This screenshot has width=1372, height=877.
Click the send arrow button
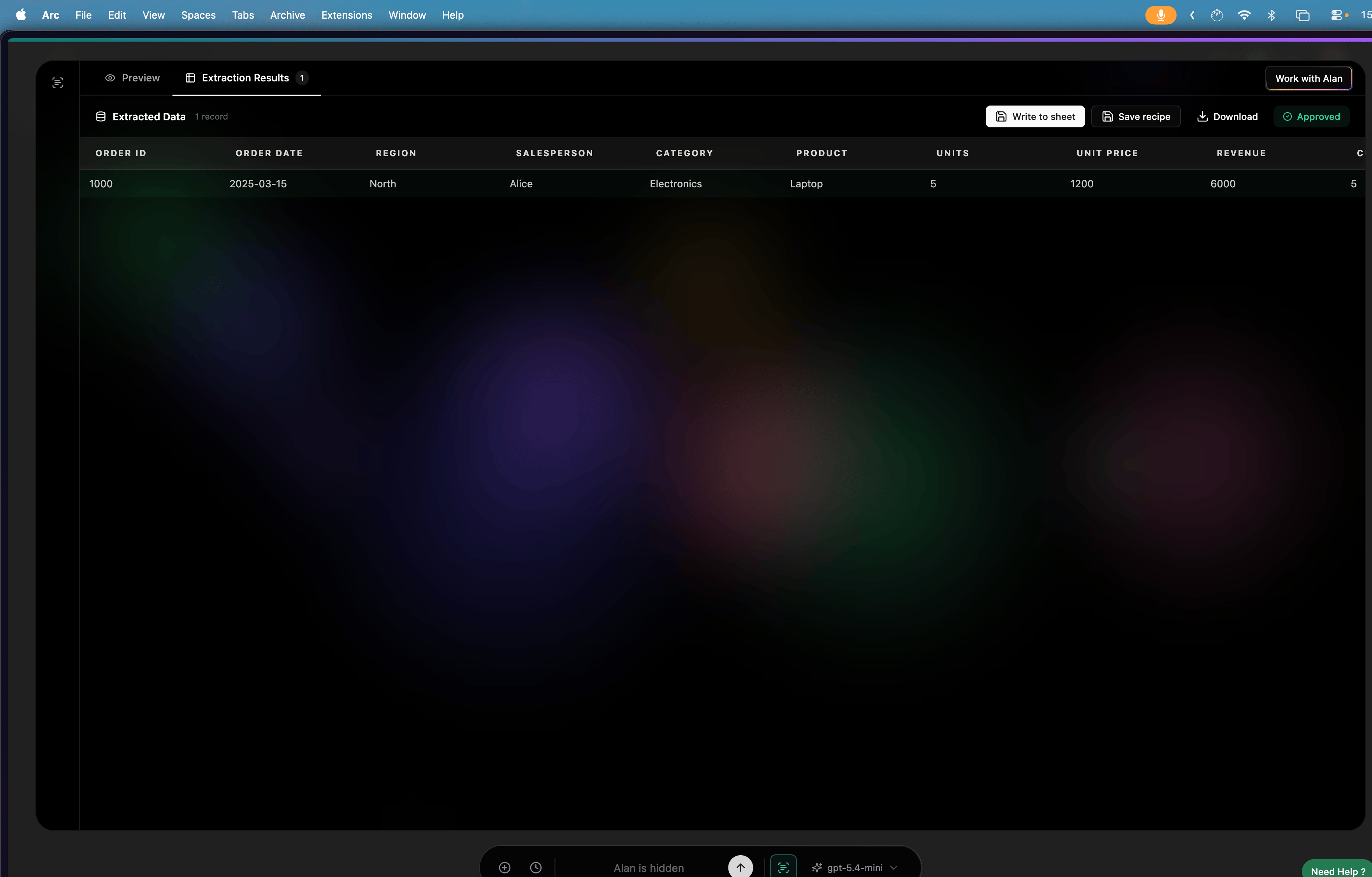[740, 867]
